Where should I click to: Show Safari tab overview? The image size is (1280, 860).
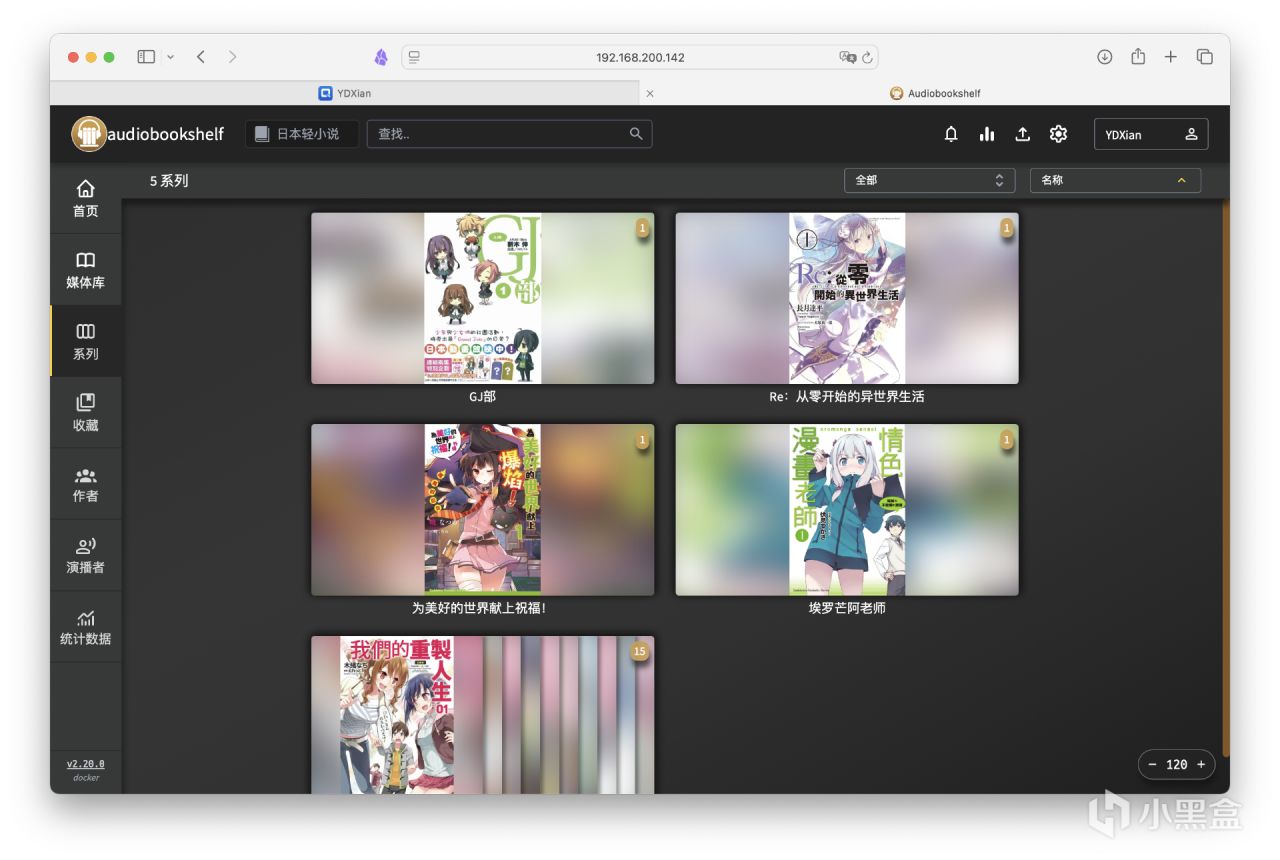point(1205,57)
